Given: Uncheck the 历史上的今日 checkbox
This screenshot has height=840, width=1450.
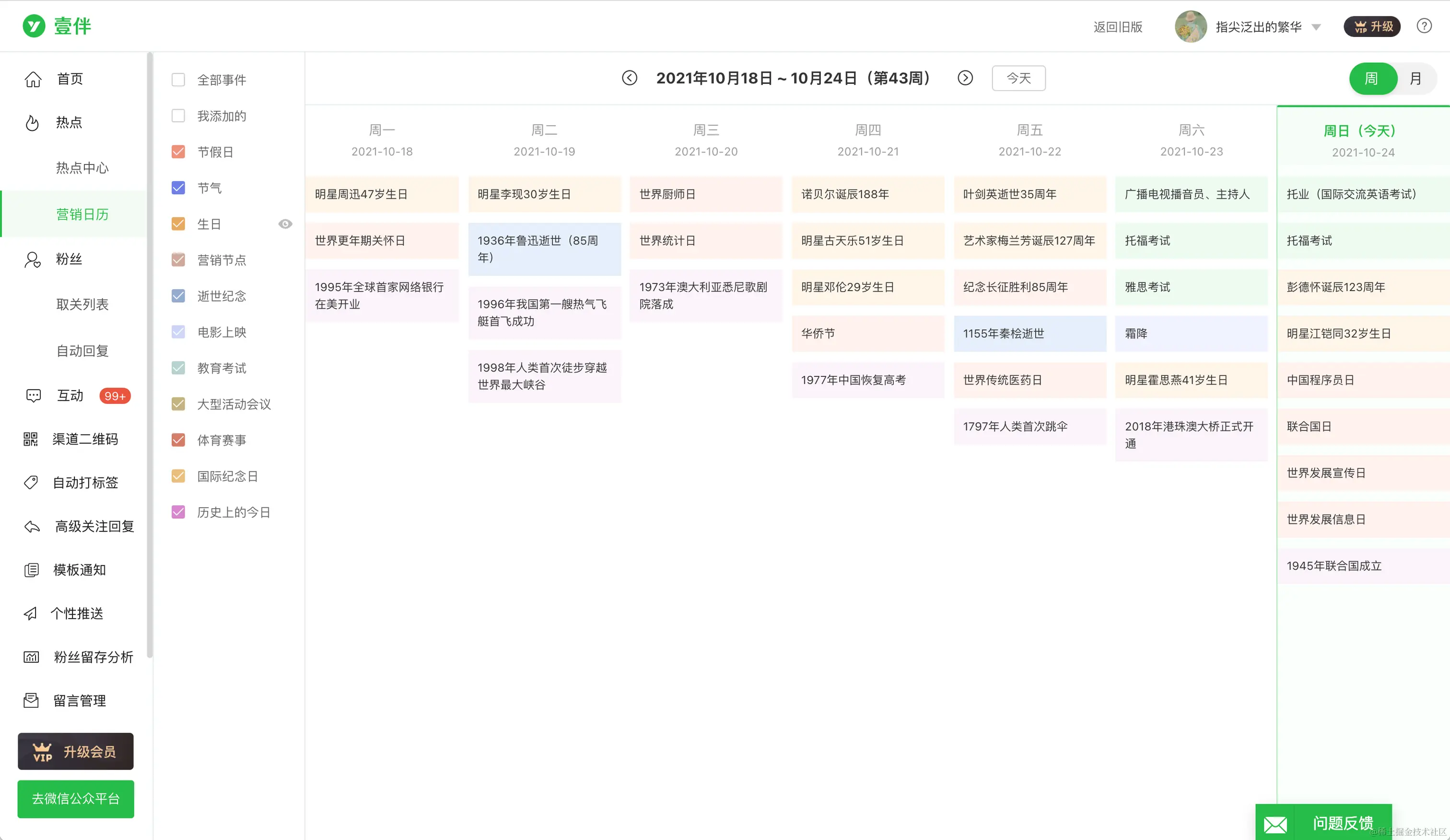Looking at the screenshot, I should click(x=178, y=512).
